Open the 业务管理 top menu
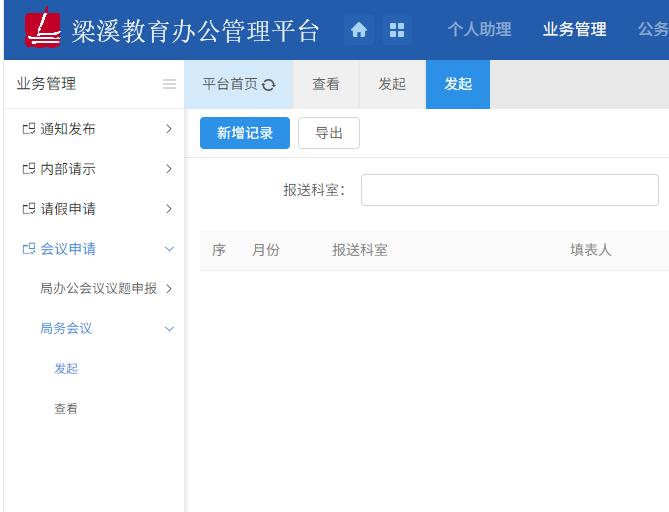669x512 pixels. [574, 29]
